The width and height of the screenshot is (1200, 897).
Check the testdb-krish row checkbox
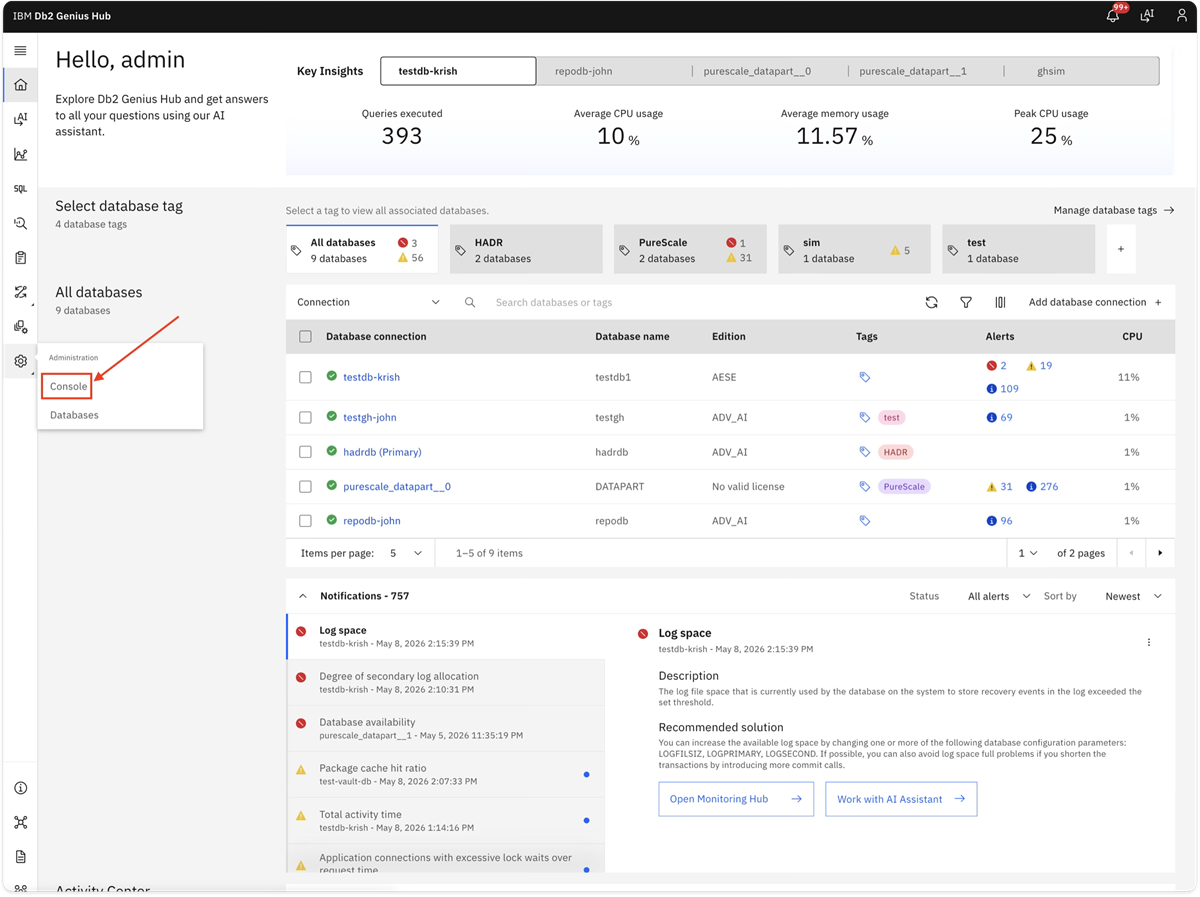click(305, 377)
